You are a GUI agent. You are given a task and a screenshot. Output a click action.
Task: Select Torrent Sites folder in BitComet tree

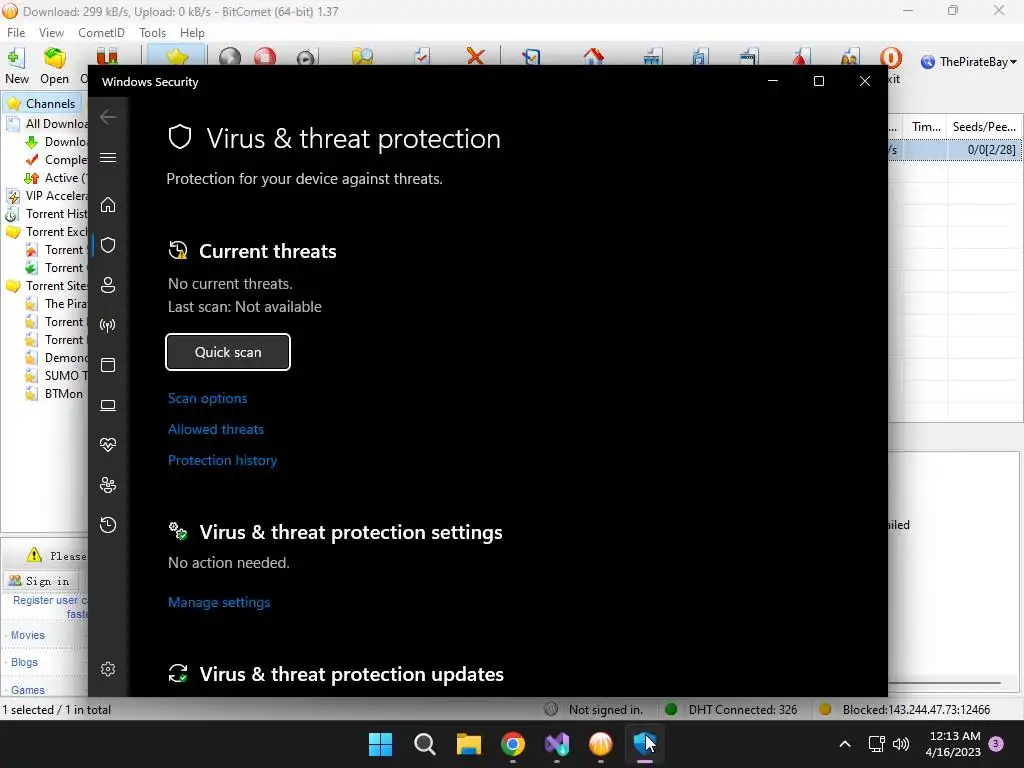47,285
